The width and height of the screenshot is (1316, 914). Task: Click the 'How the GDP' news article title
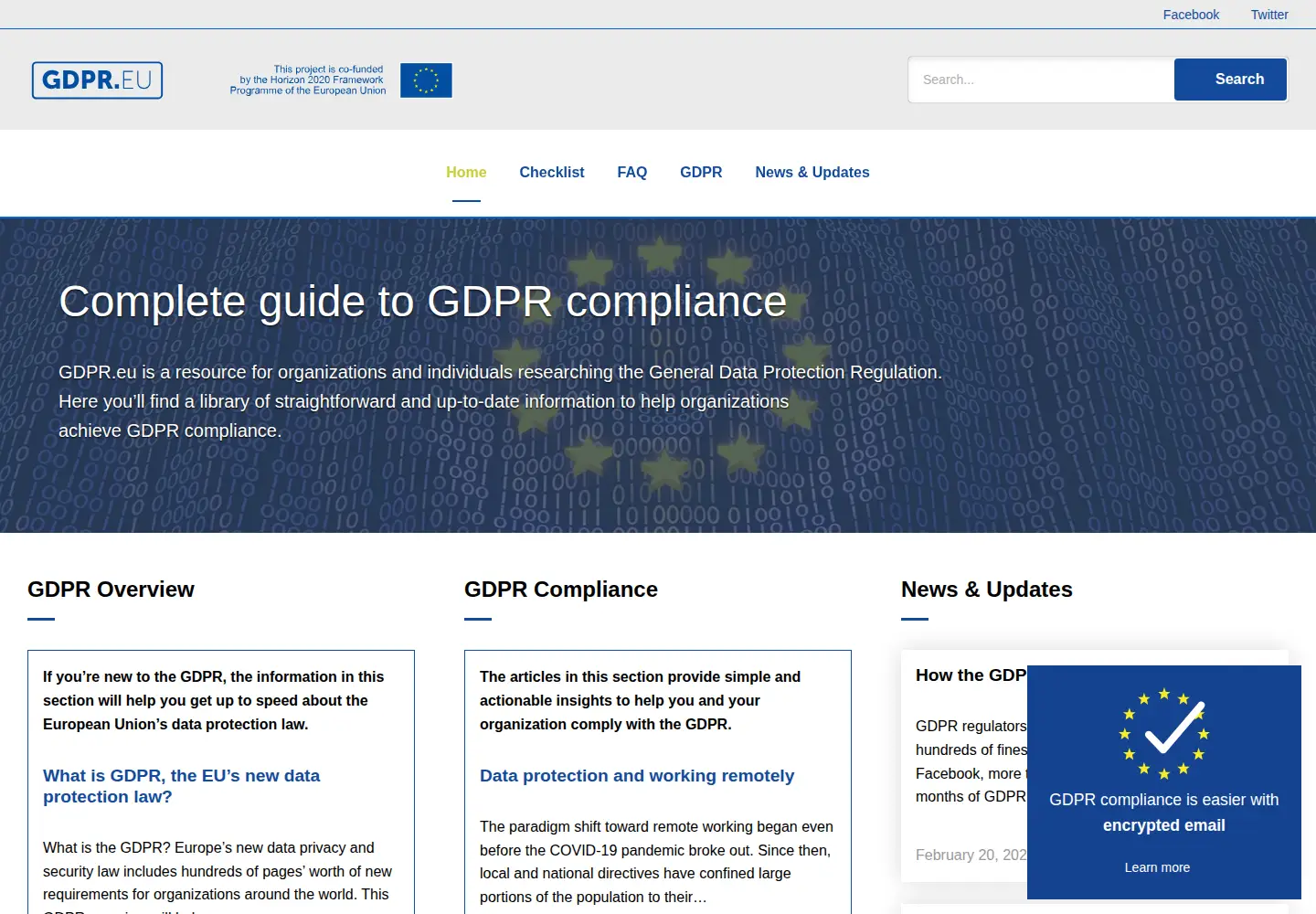971,675
